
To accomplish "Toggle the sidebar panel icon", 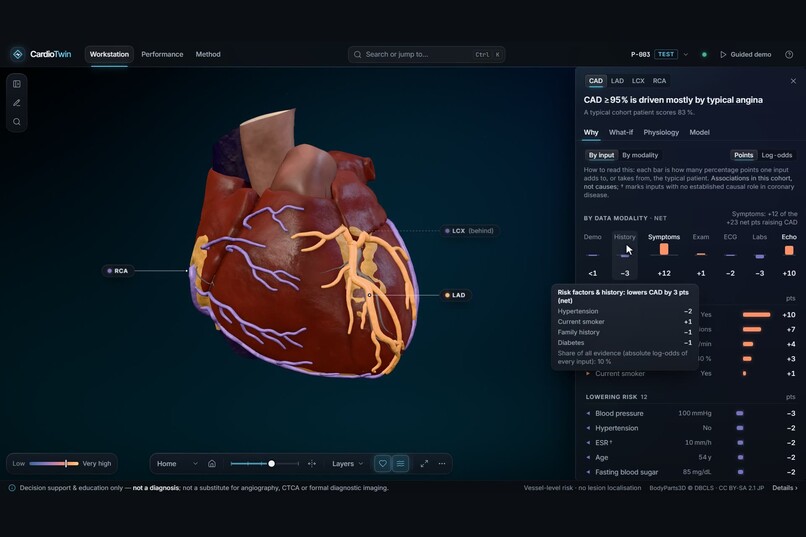I will point(17,84).
